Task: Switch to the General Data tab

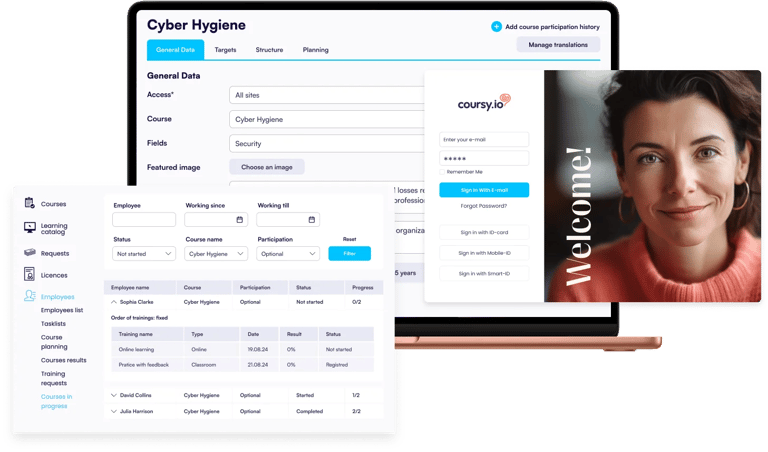Action: pyautogui.click(x=175, y=49)
